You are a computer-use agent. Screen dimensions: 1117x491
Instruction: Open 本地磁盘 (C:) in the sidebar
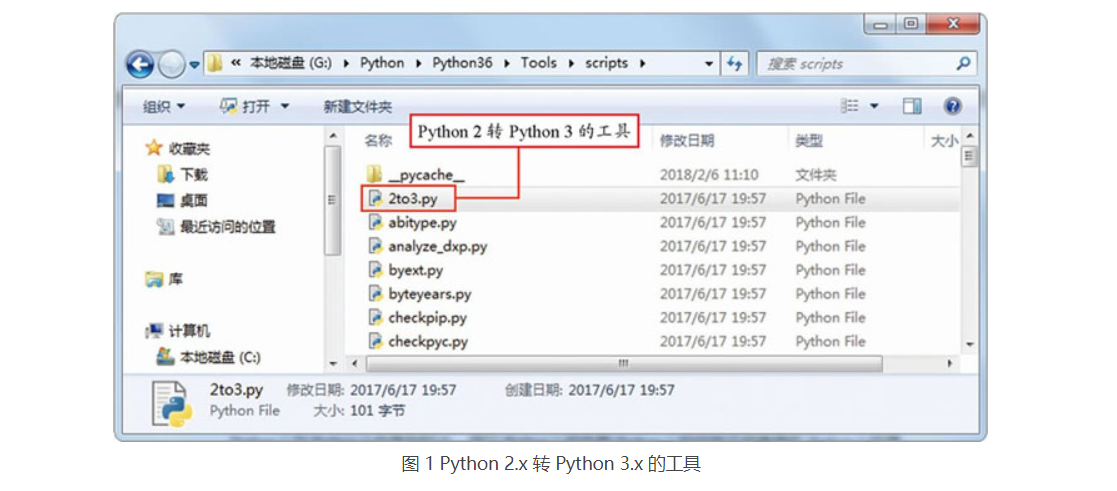[x=220, y=356]
